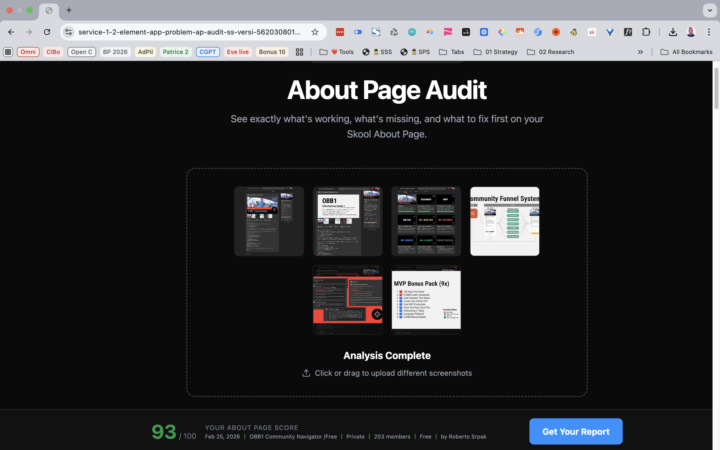This screenshot has height=450, width=720.
Task: Click the upload icon beside upload text
Action: point(306,373)
